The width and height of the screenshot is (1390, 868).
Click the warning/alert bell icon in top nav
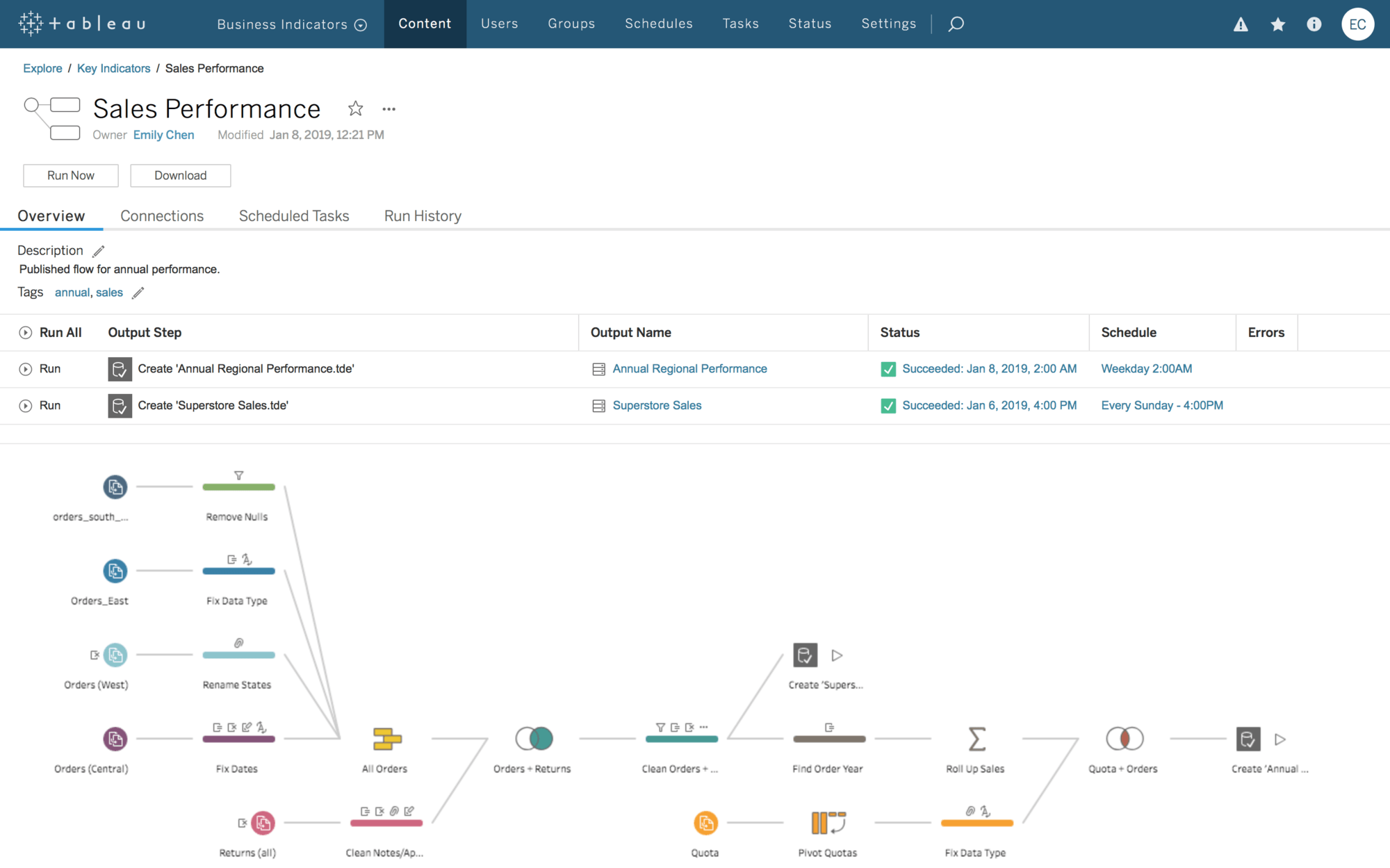1241,23
